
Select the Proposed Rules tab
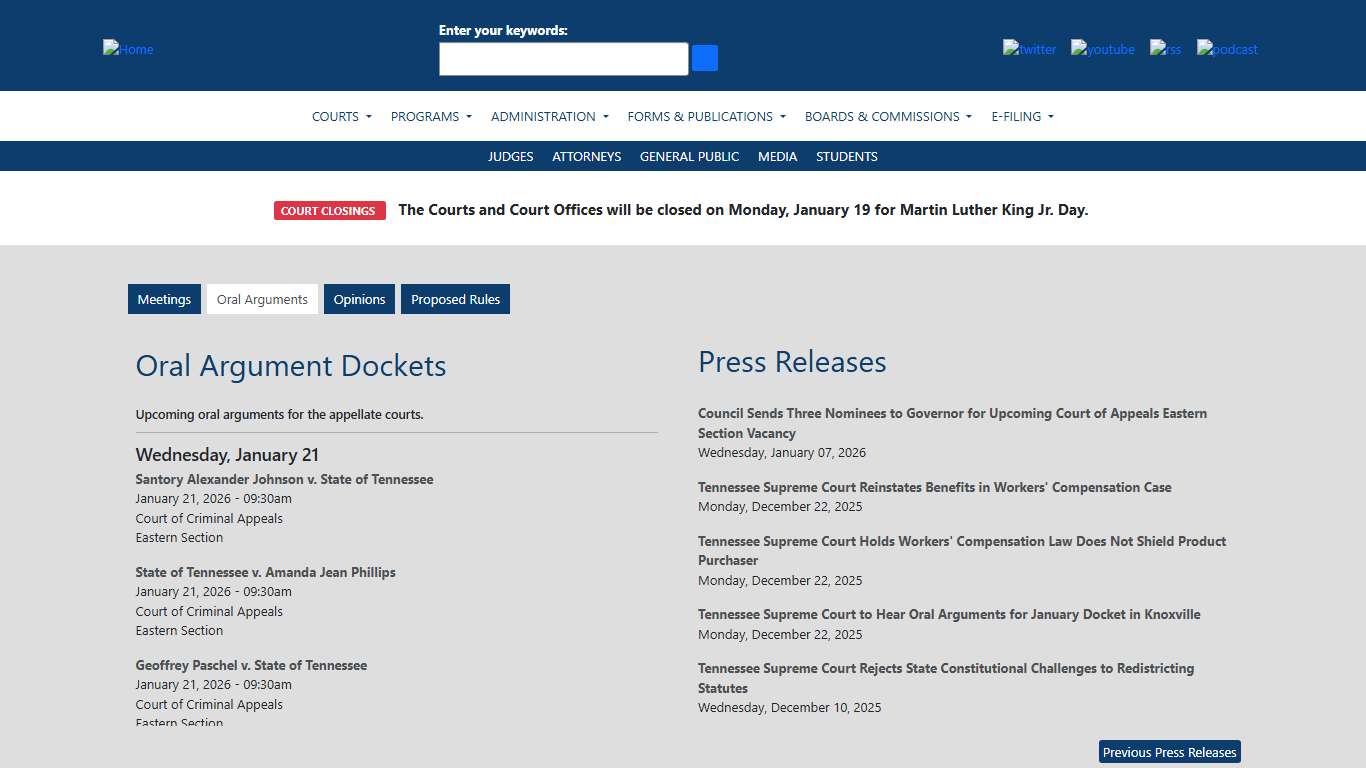click(x=455, y=298)
